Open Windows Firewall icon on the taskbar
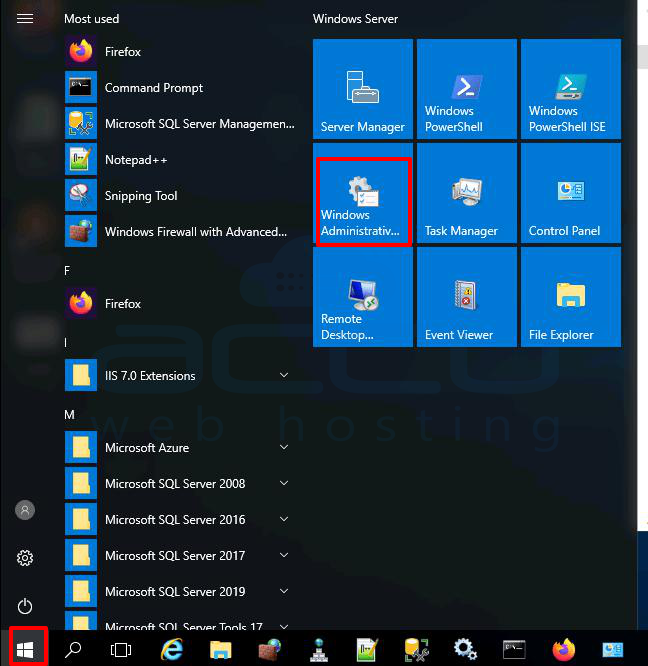Image resolution: width=648 pixels, height=666 pixels. pyautogui.click(x=270, y=649)
